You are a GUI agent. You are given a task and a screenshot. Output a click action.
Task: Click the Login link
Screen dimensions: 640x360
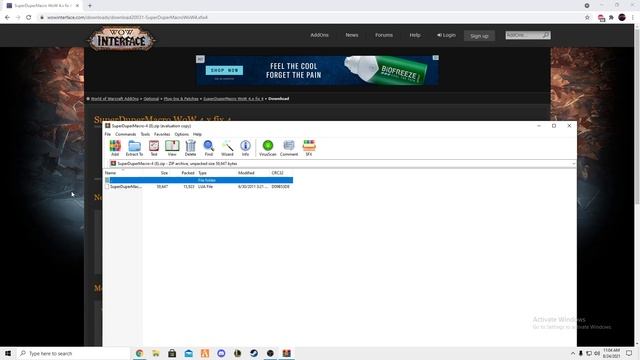(446, 35)
